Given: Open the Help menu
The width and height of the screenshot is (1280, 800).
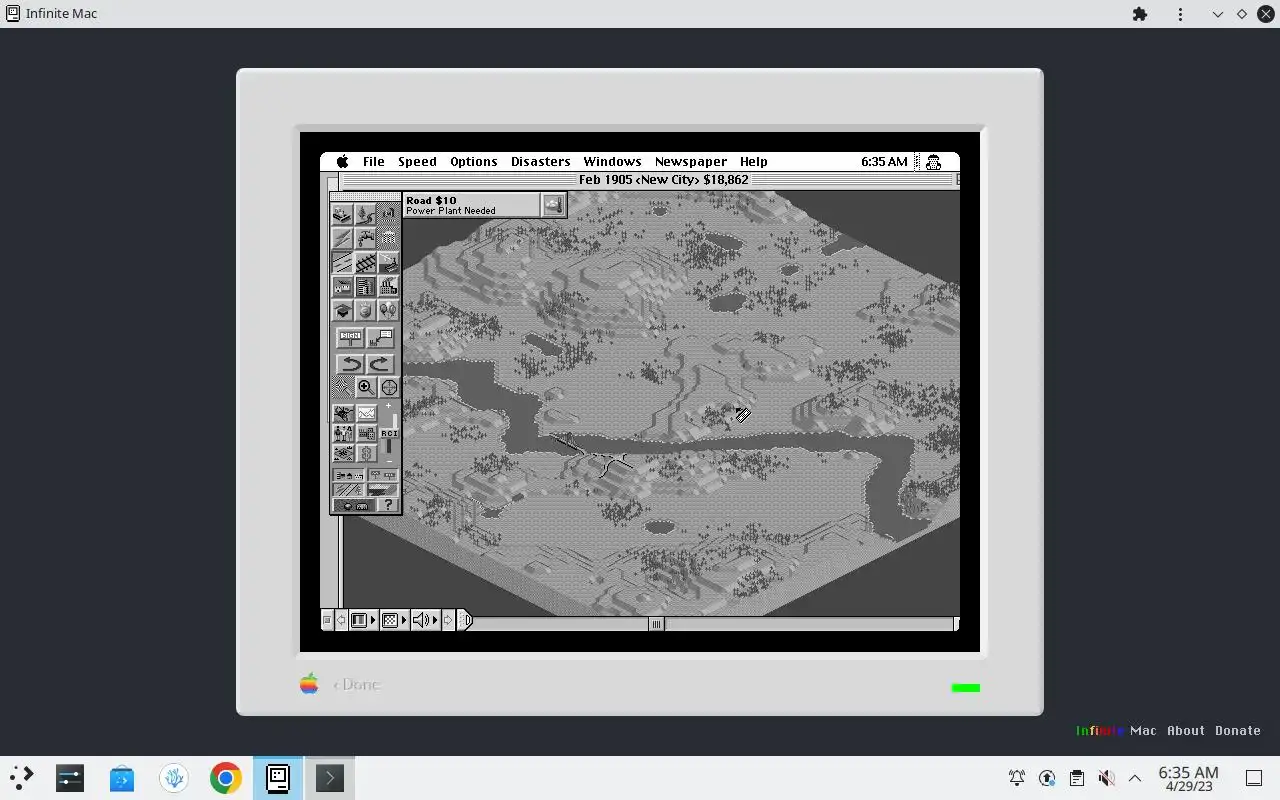Looking at the screenshot, I should point(754,162).
